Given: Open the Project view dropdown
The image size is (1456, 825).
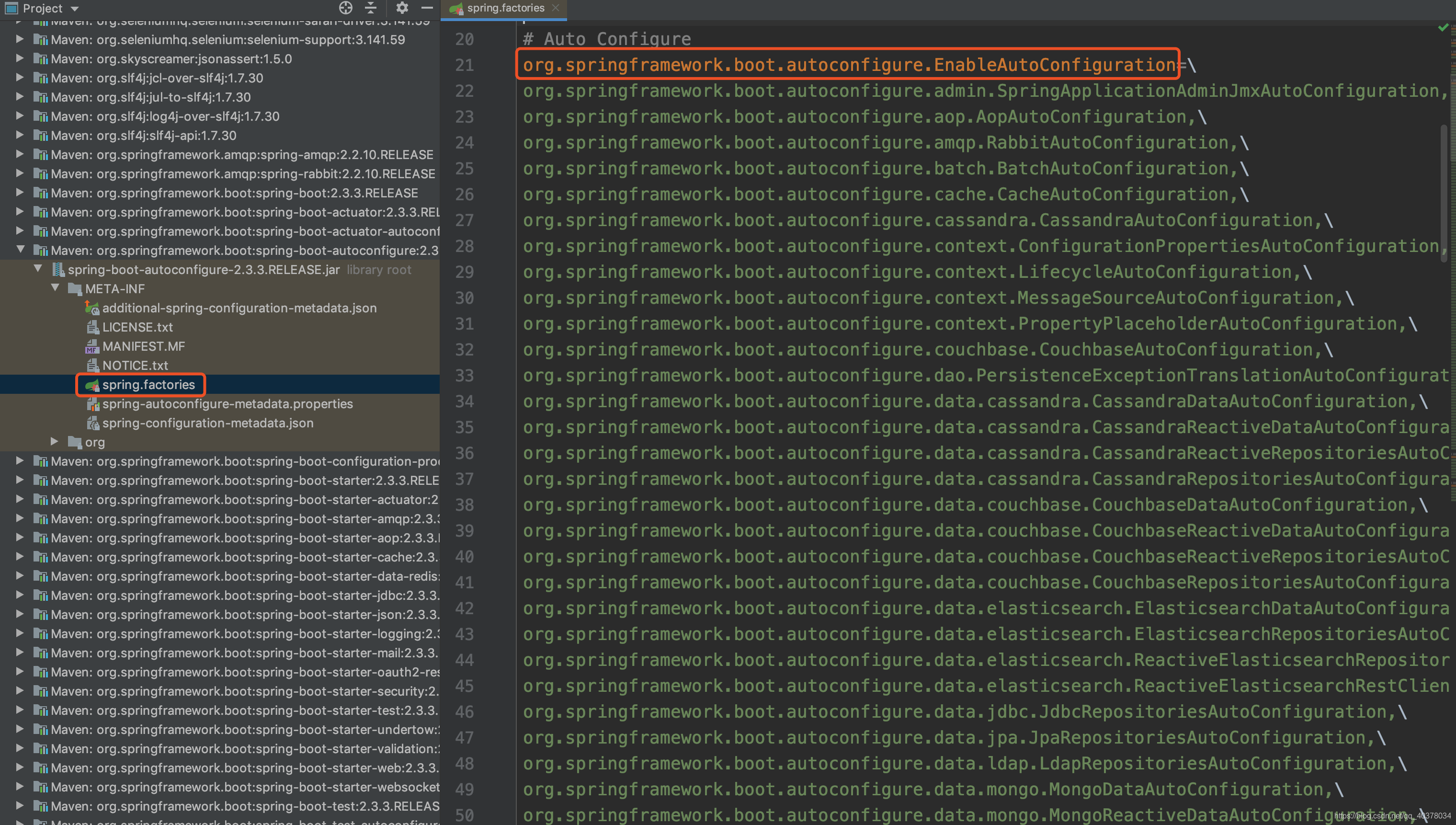Looking at the screenshot, I should coord(75,9).
